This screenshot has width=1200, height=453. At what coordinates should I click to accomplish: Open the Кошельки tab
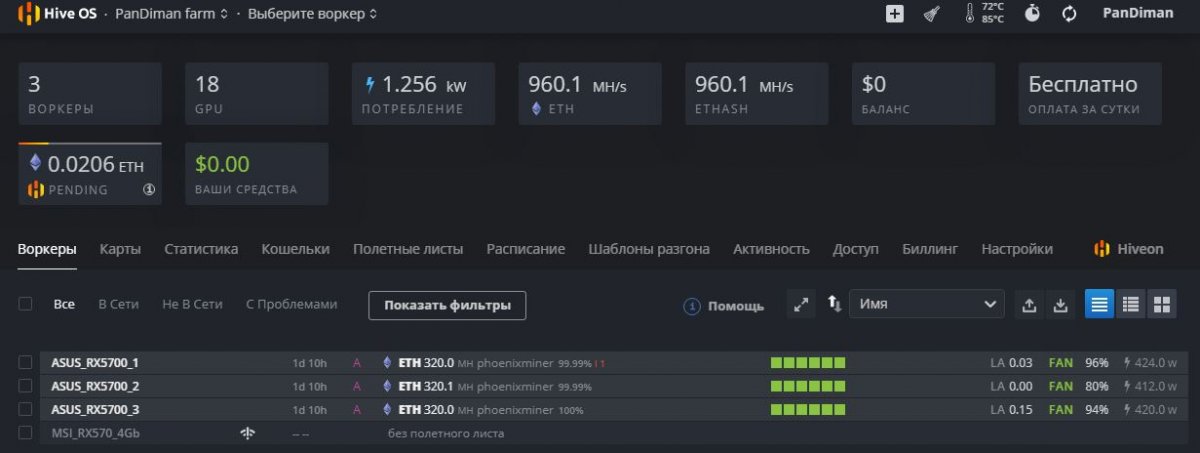(295, 249)
